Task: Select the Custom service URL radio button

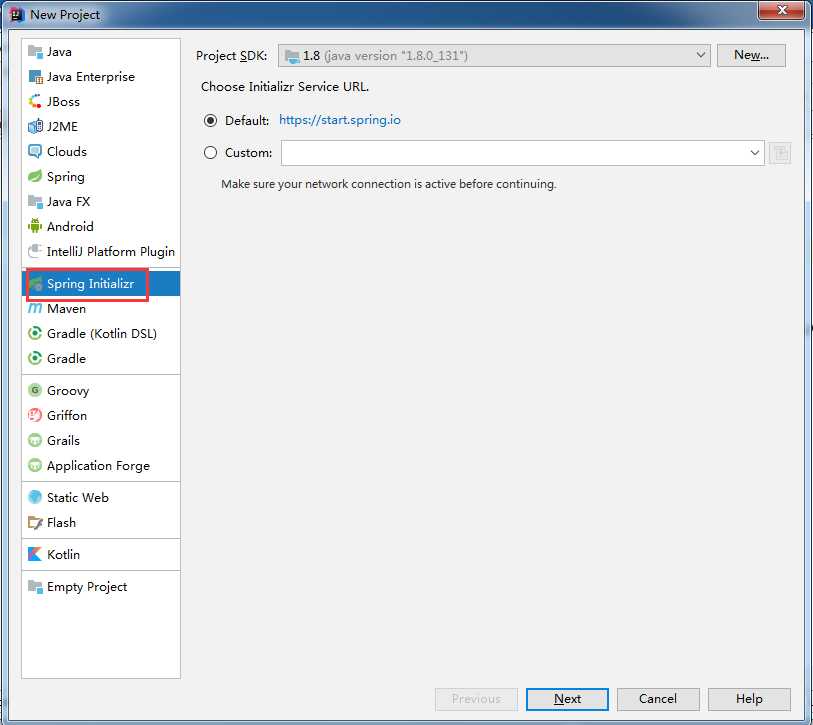Action: click(x=210, y=152)
